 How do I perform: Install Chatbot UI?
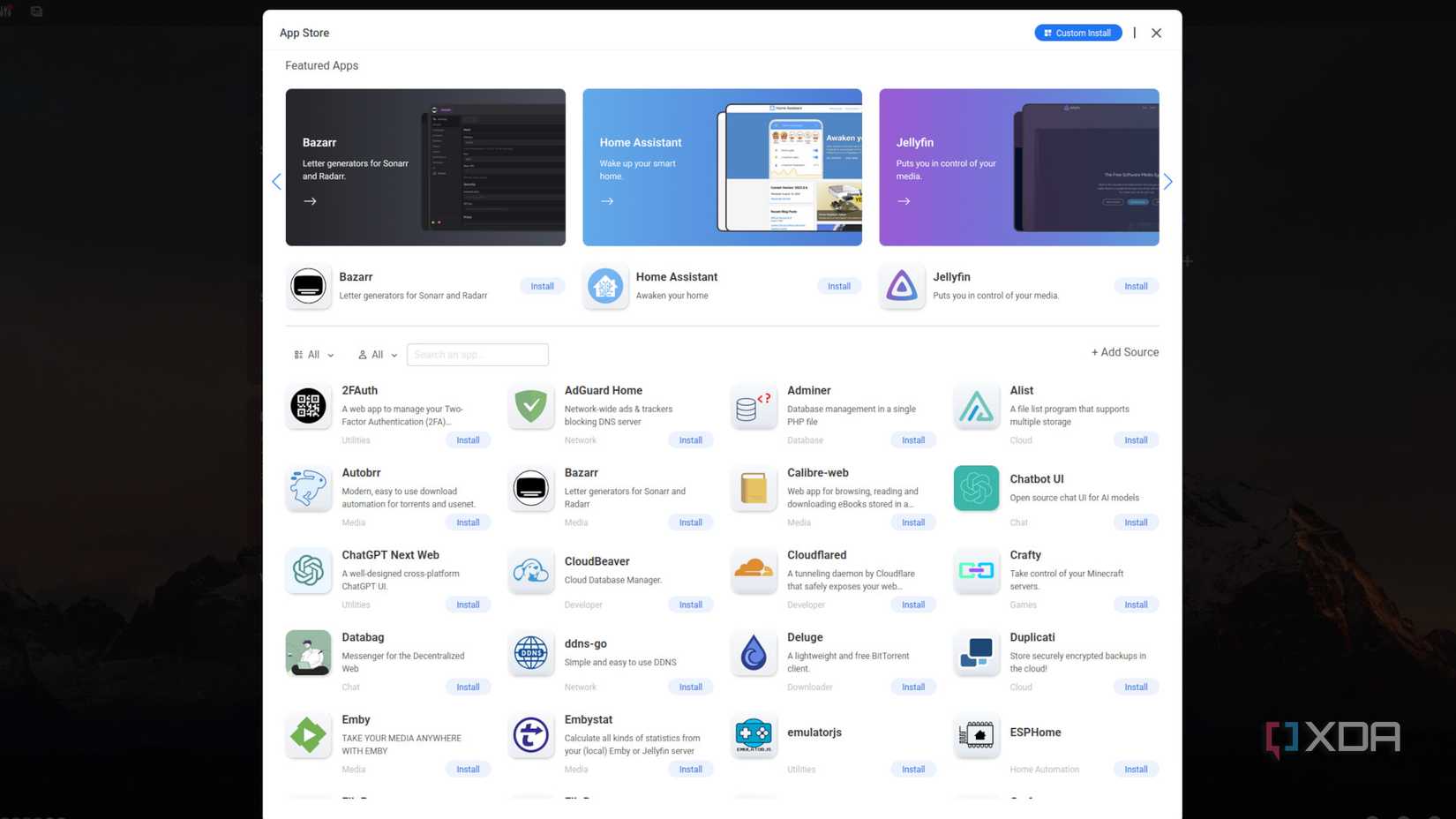pyautogui.click(x=1136, y=522)
